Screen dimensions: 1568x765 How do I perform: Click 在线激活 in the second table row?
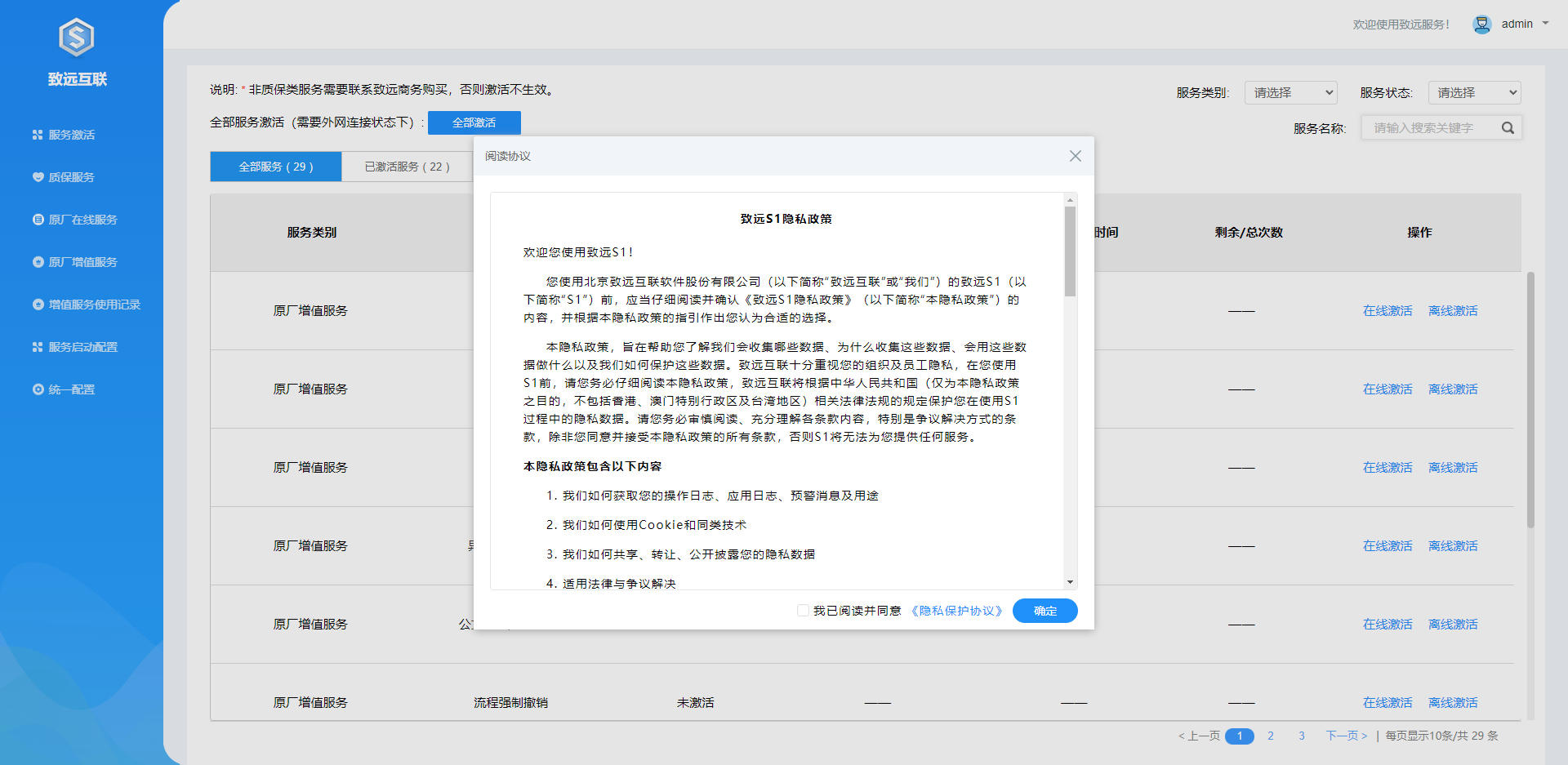(1388, 389)
